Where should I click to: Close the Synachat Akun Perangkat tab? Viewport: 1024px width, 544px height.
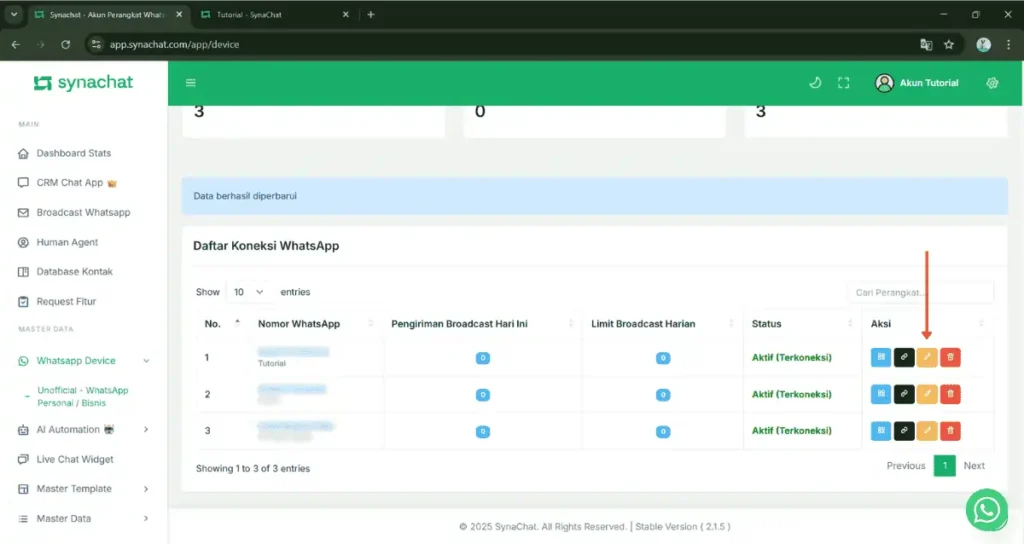(x=179, y=14)
